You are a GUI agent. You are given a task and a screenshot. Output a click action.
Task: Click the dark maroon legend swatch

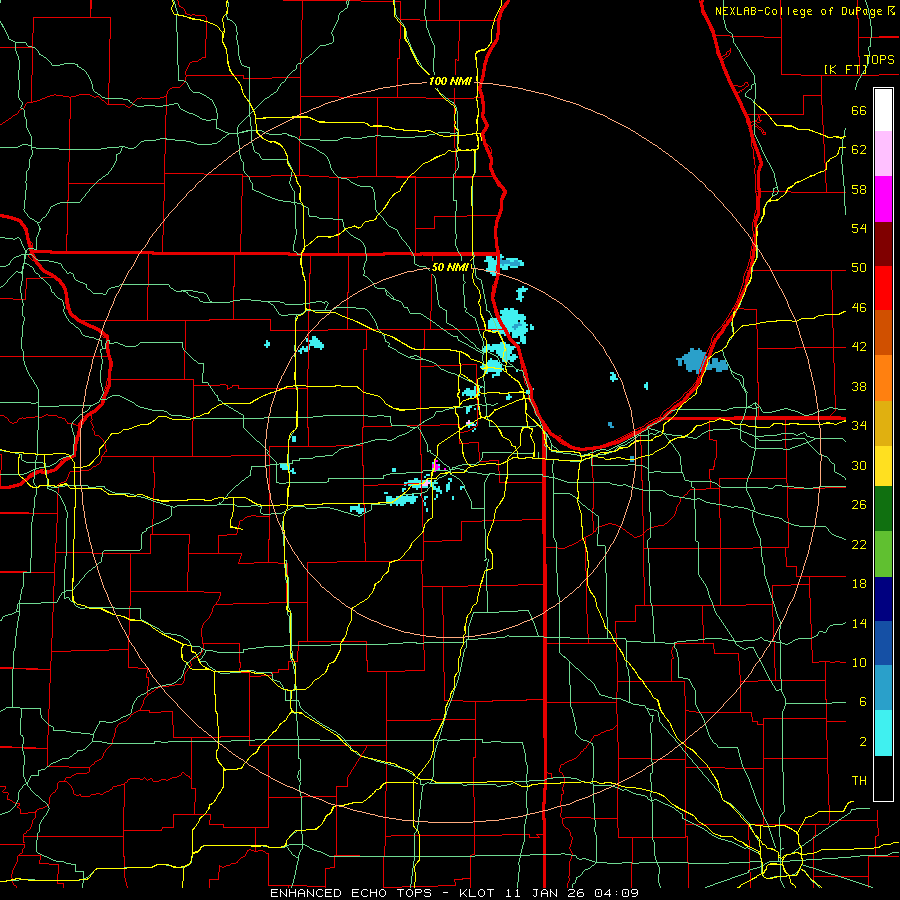click(883, 244)
